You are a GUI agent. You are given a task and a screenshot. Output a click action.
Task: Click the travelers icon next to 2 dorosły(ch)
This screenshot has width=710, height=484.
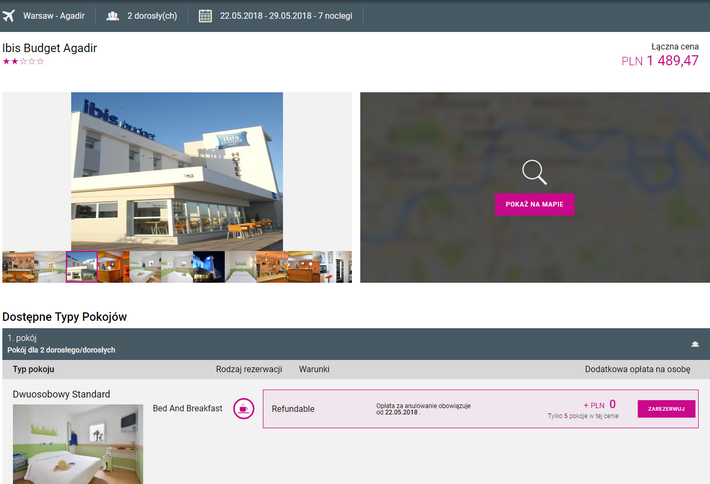tap(112, 16)
